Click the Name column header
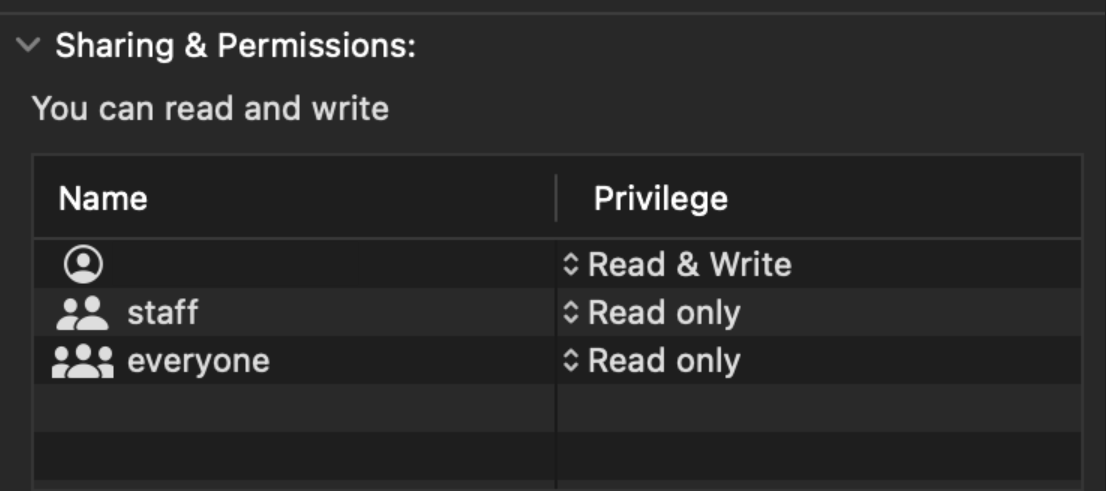The image size is (1106, 491). [103, 198]
